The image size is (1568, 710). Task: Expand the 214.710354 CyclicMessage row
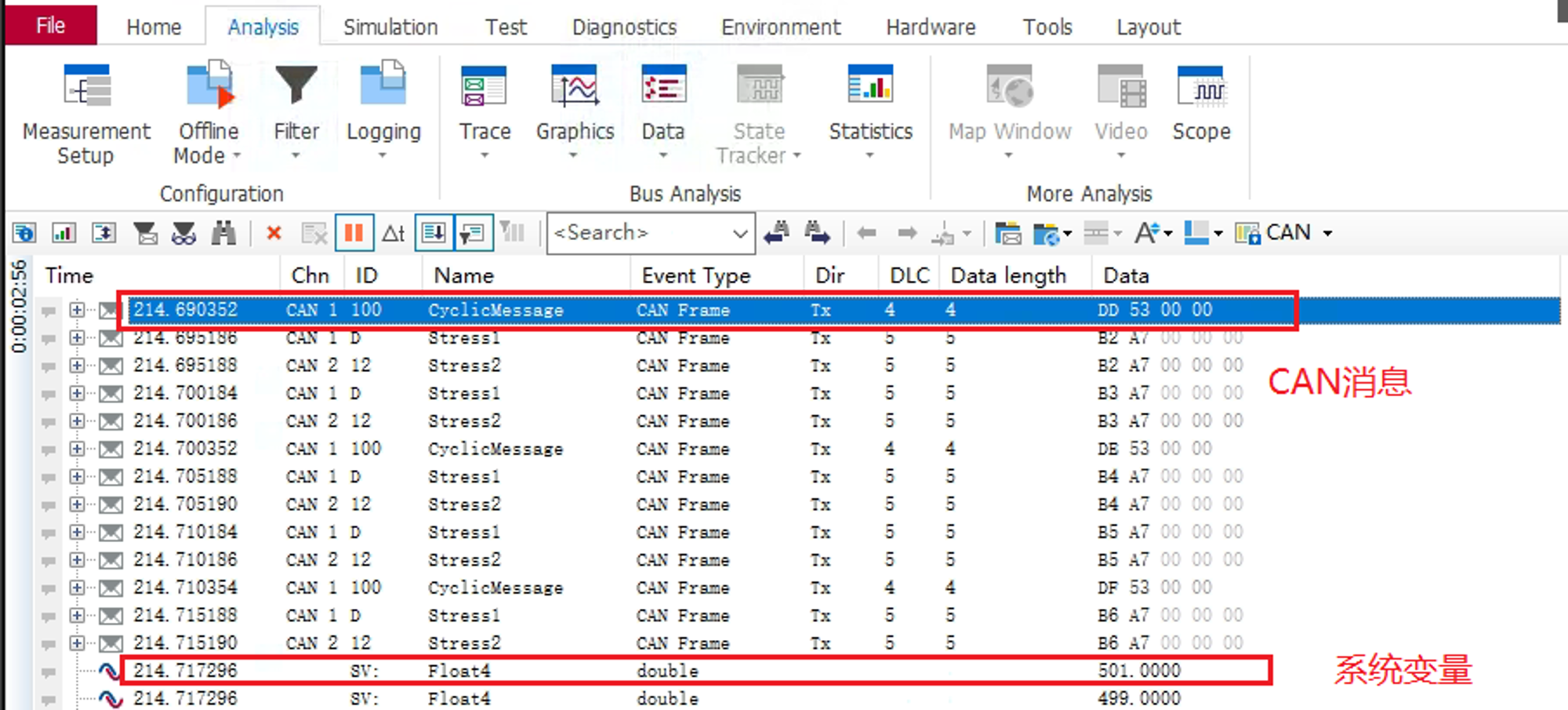tap(76, 588)
